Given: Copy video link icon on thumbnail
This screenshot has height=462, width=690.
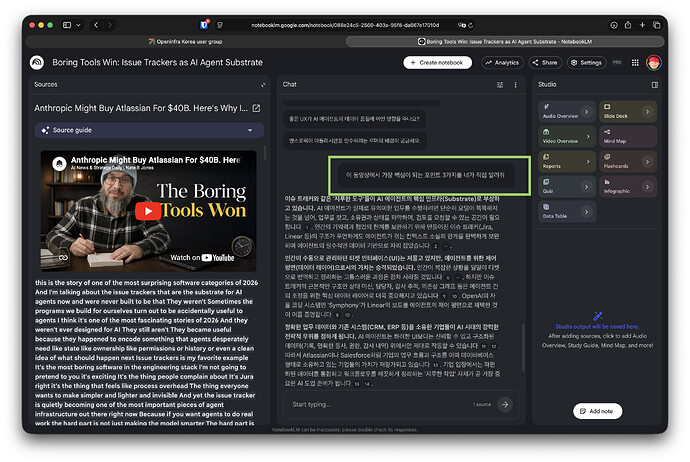Looking at the screenshot, I should 63,258.
